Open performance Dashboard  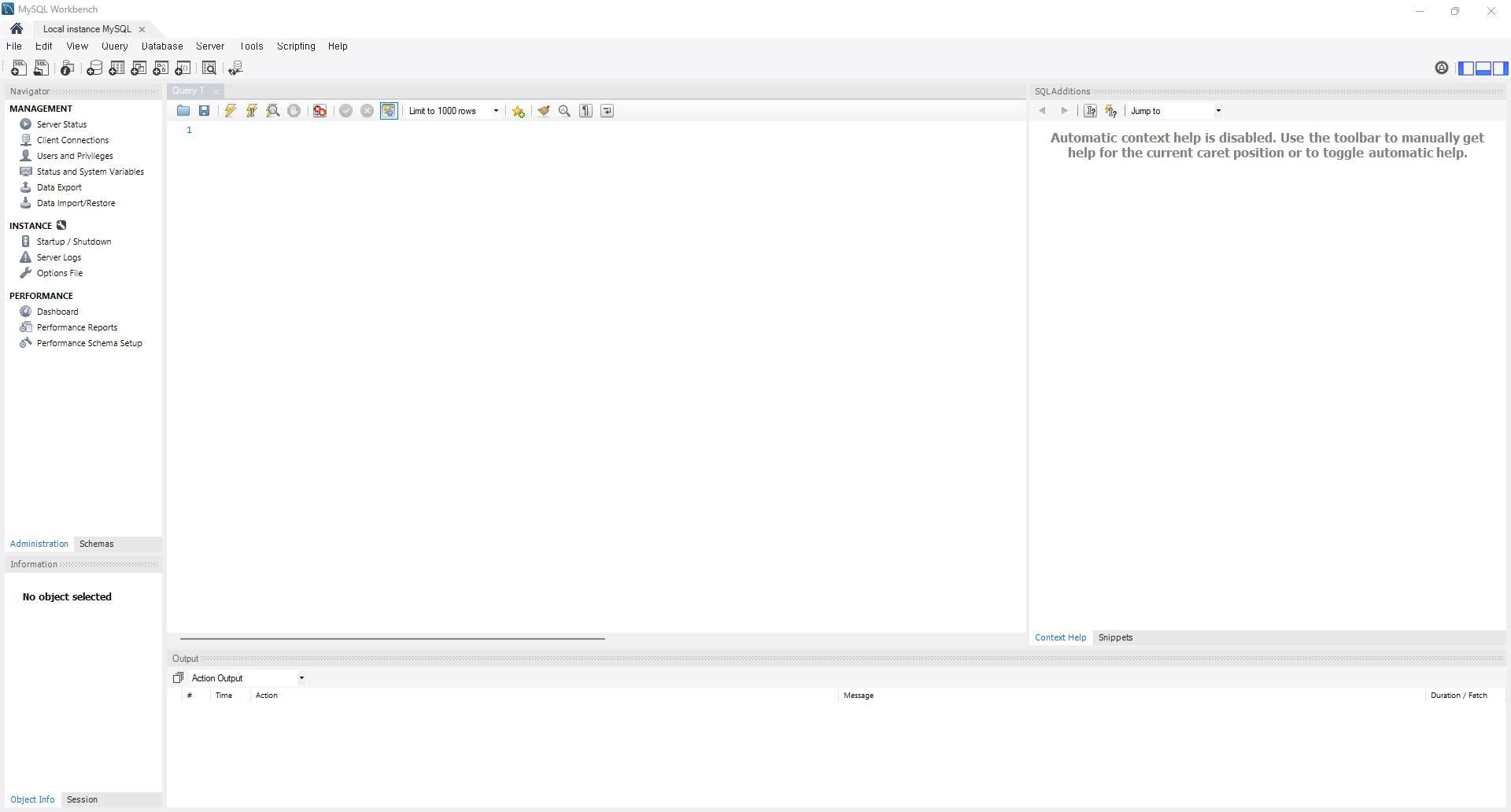coord(57,312)
